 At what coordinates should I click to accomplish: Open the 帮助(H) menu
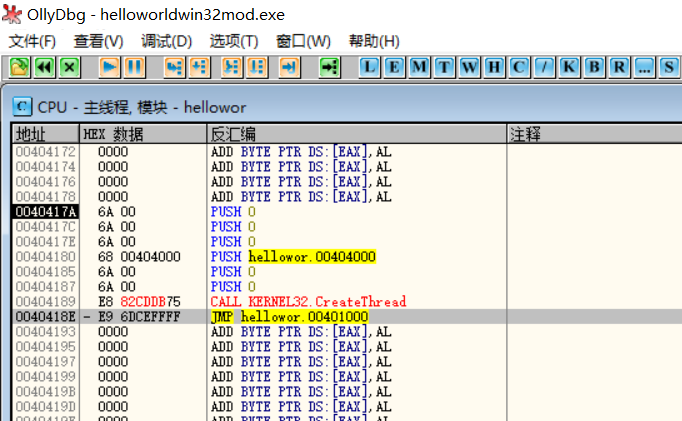[374, 41]
